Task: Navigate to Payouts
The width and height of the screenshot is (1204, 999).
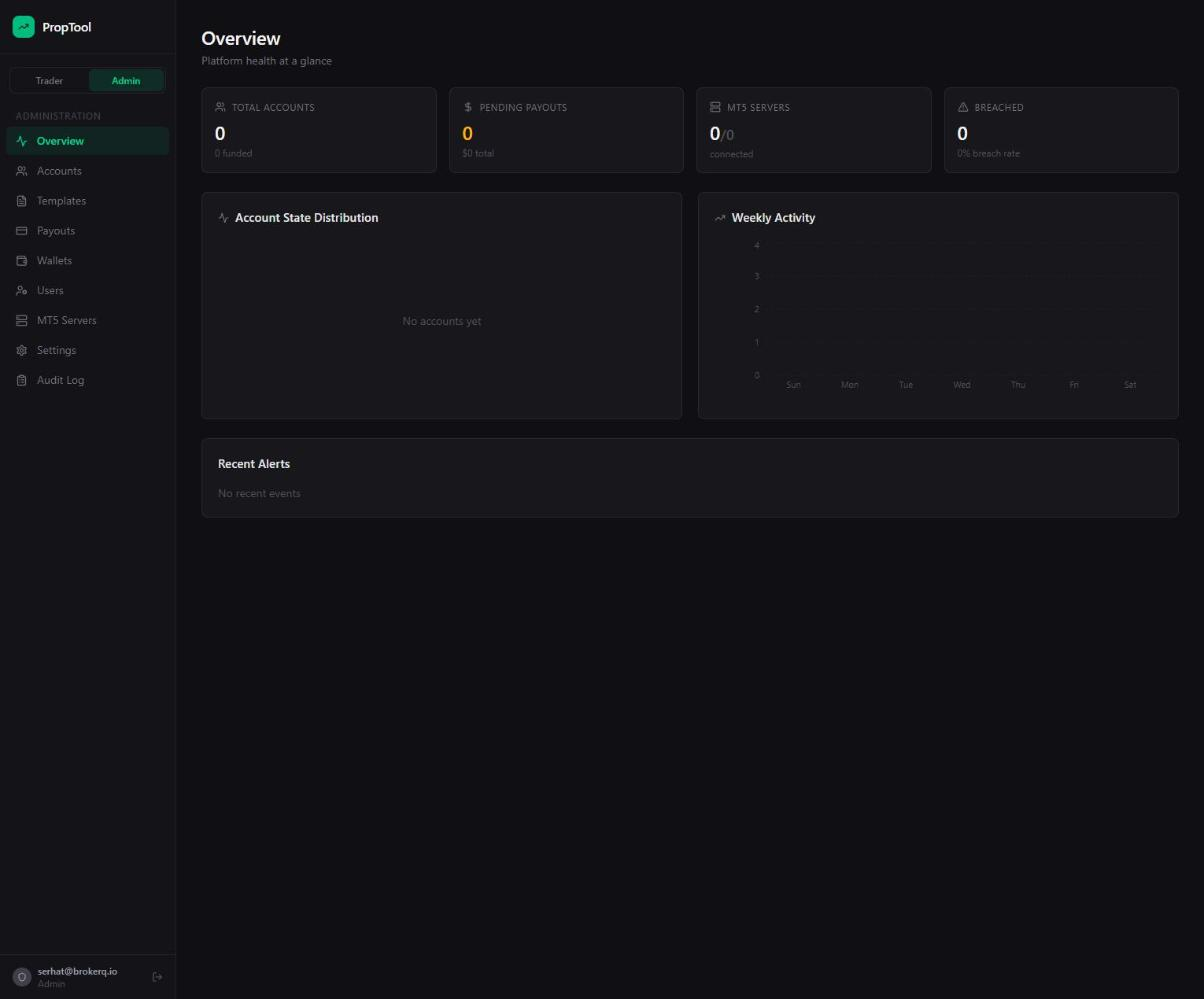Action: pos(88,231)
